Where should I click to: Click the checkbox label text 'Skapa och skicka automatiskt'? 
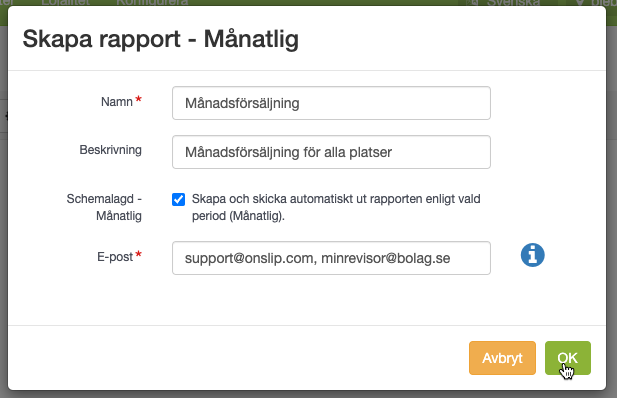point(272,199)
